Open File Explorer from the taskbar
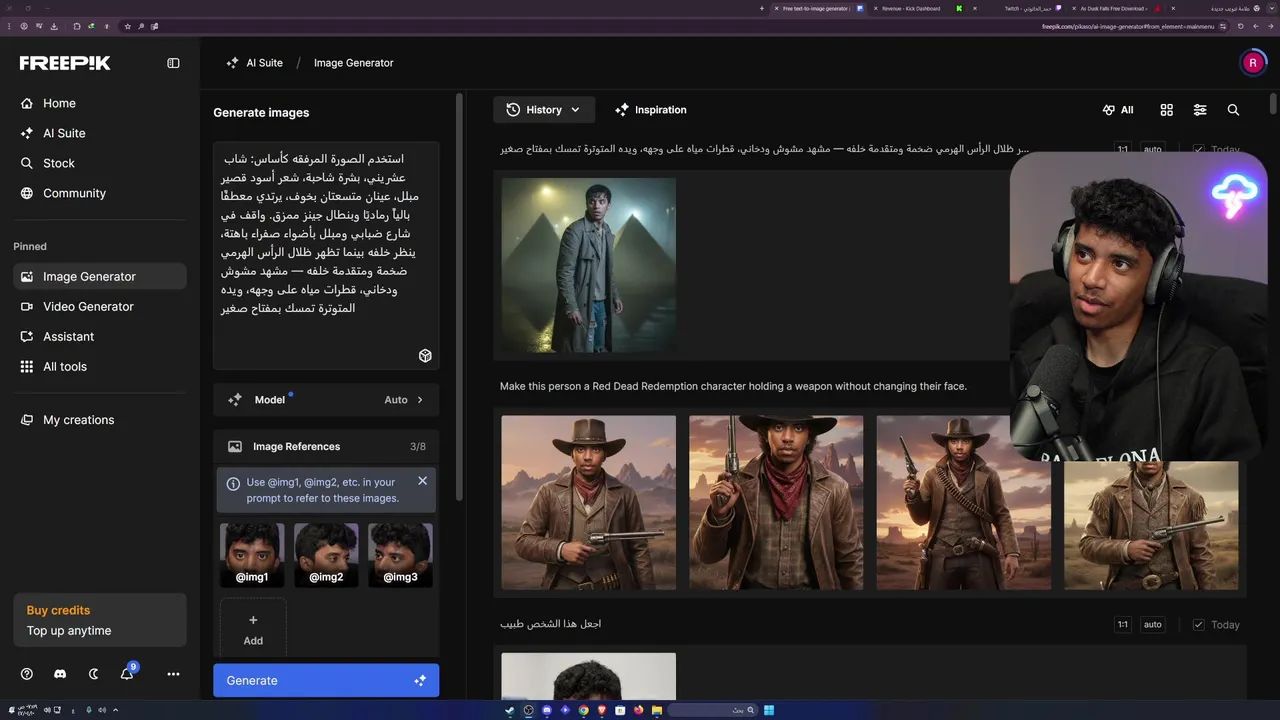Image resolution: width=1280 pixels, height=720 pixels. click(655, 710)
